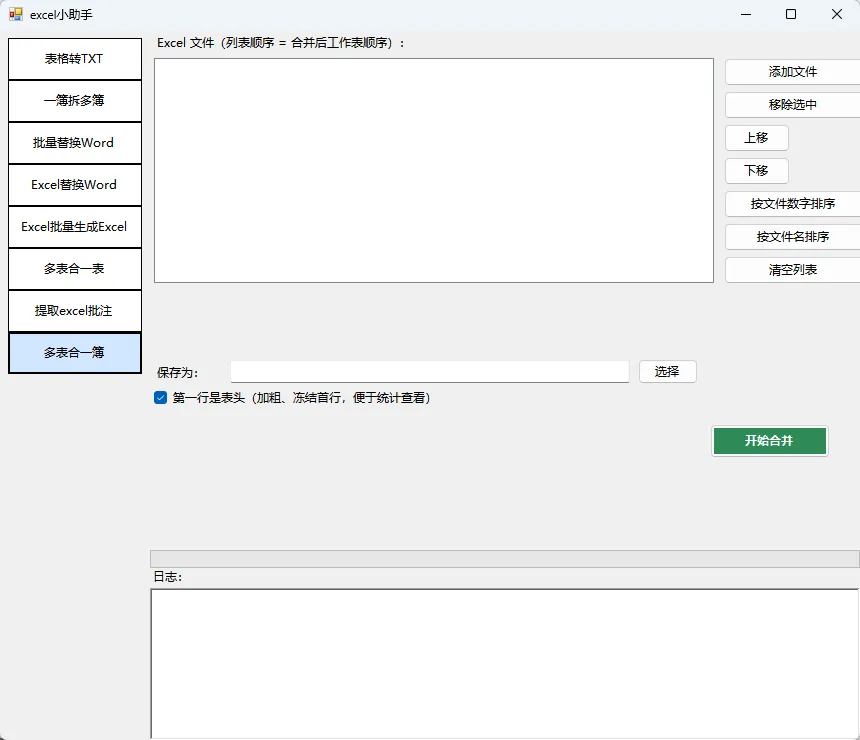Click the excel小助手 app icon in title bar
The height and width of the screenshot is (740, 860).
(x=16, y=14)
